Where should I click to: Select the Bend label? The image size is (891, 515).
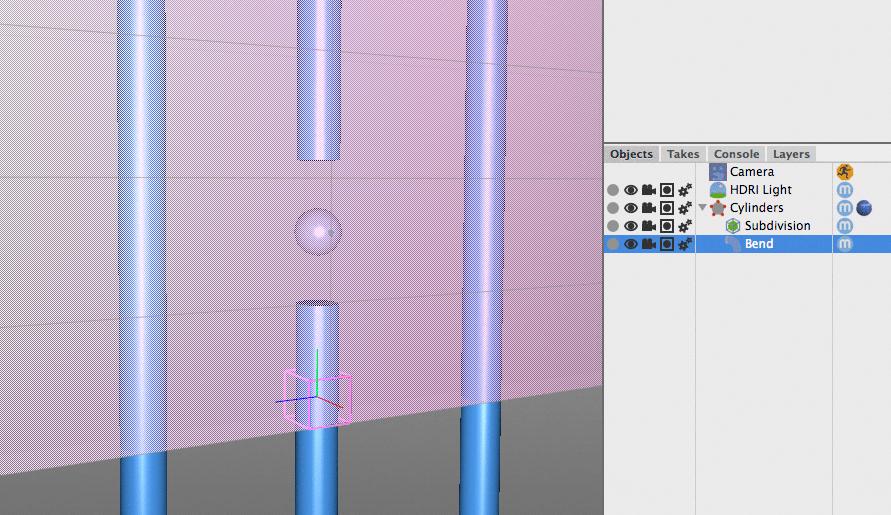coord(759,244)
